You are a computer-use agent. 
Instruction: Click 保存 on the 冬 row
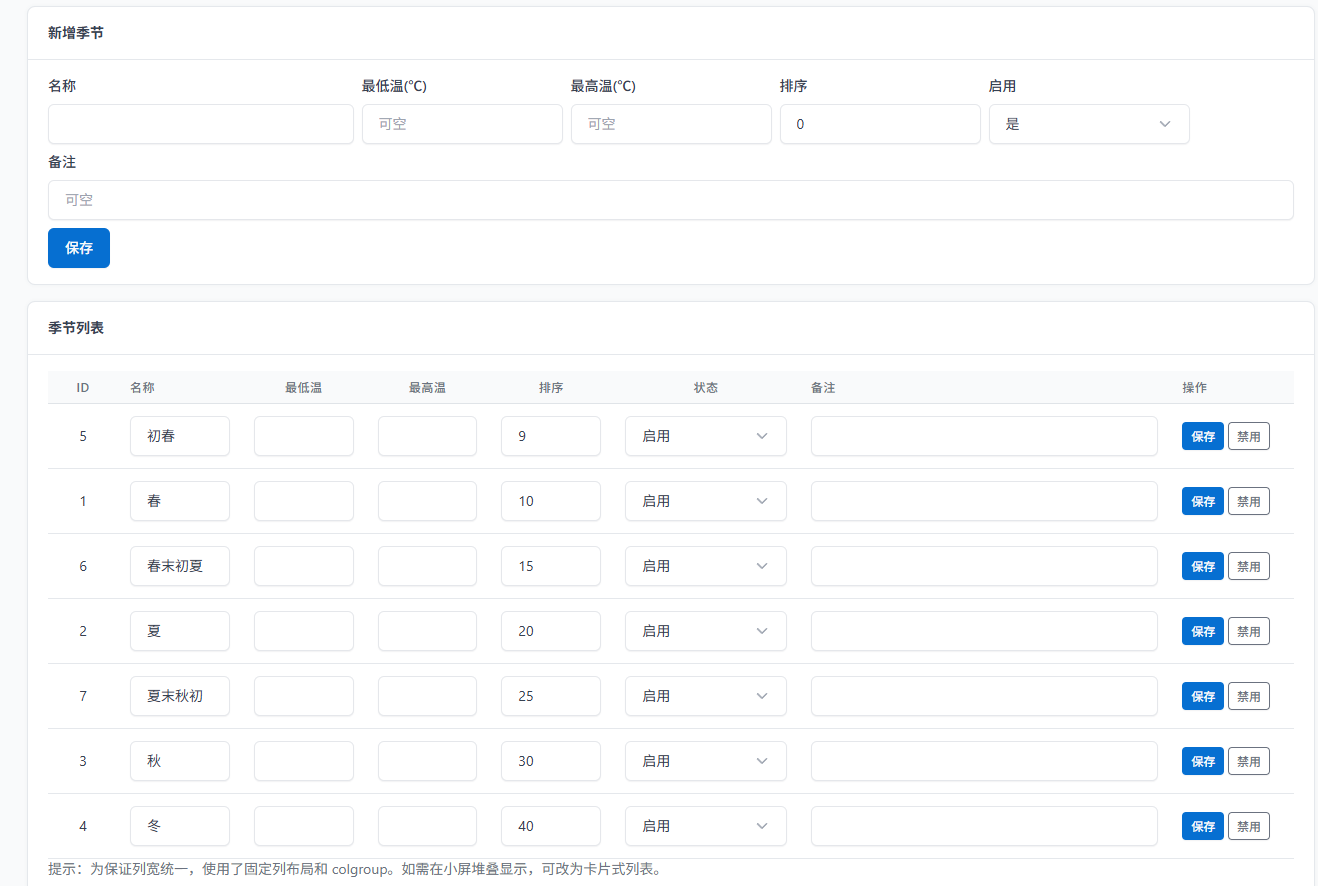click(1202, 826)
